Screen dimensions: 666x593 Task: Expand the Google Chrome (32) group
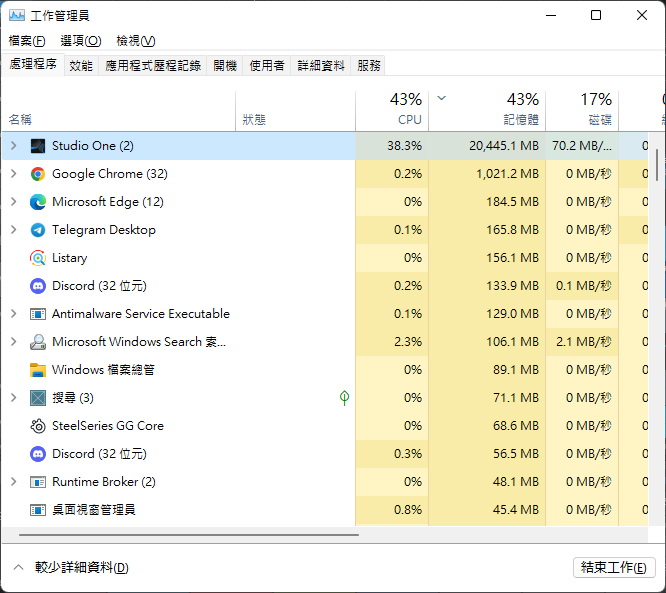pyautogui.click(x=14, y=174)
